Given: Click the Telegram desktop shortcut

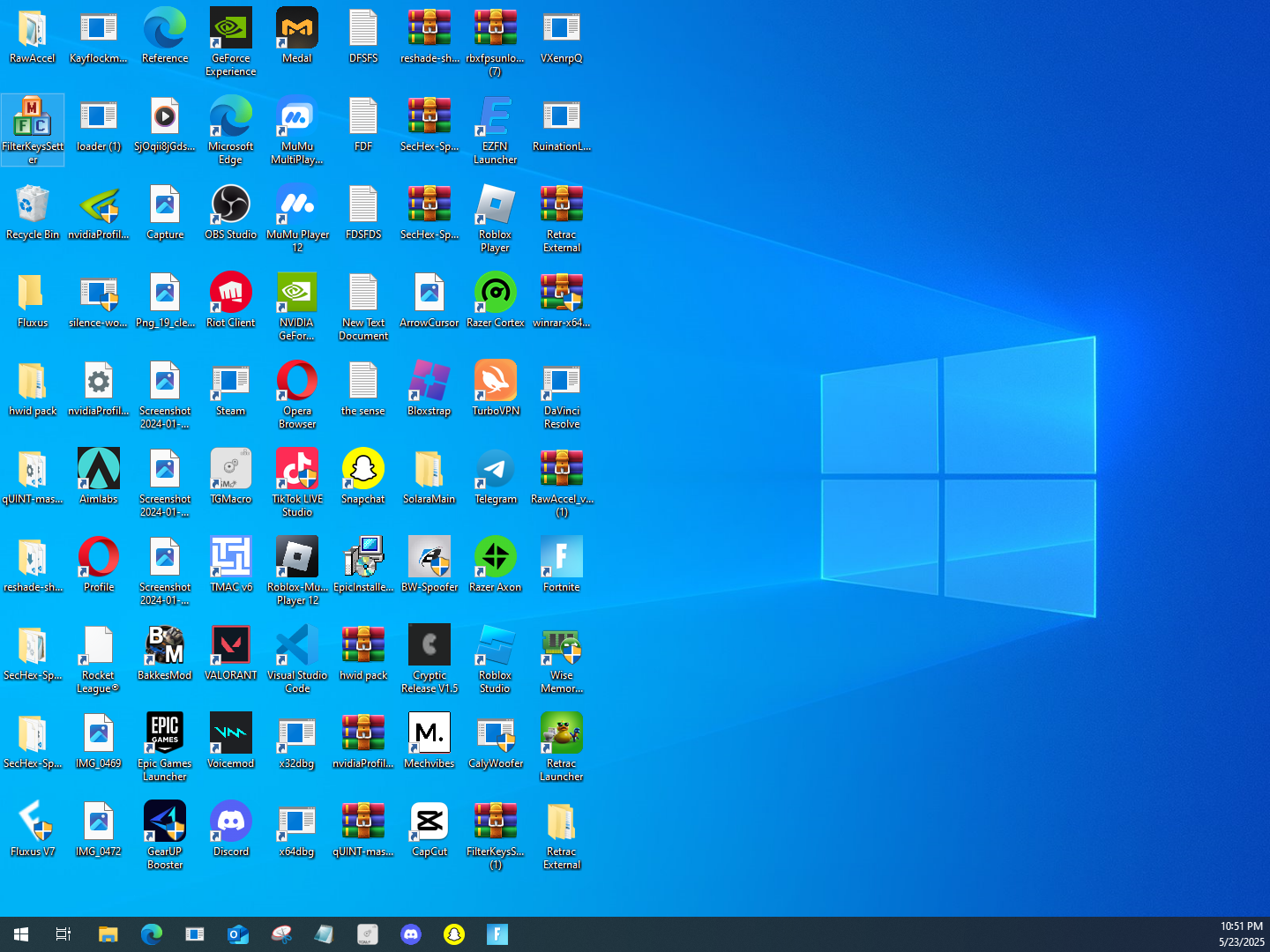Looking at the screenshot, I should click(x=495, y=470).
